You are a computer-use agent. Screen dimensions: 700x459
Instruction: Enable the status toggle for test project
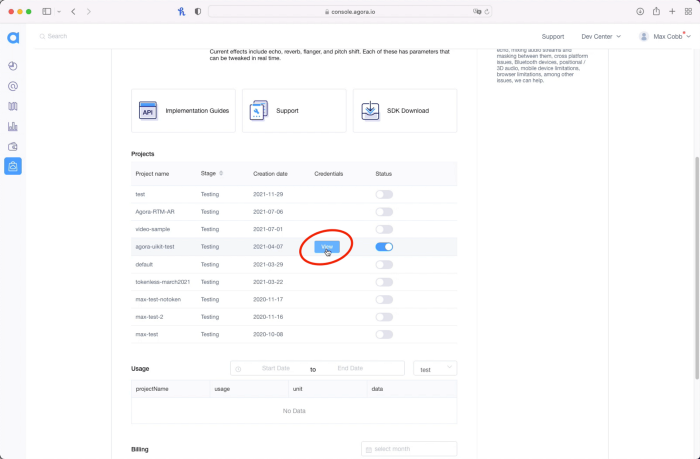[384, 194]
